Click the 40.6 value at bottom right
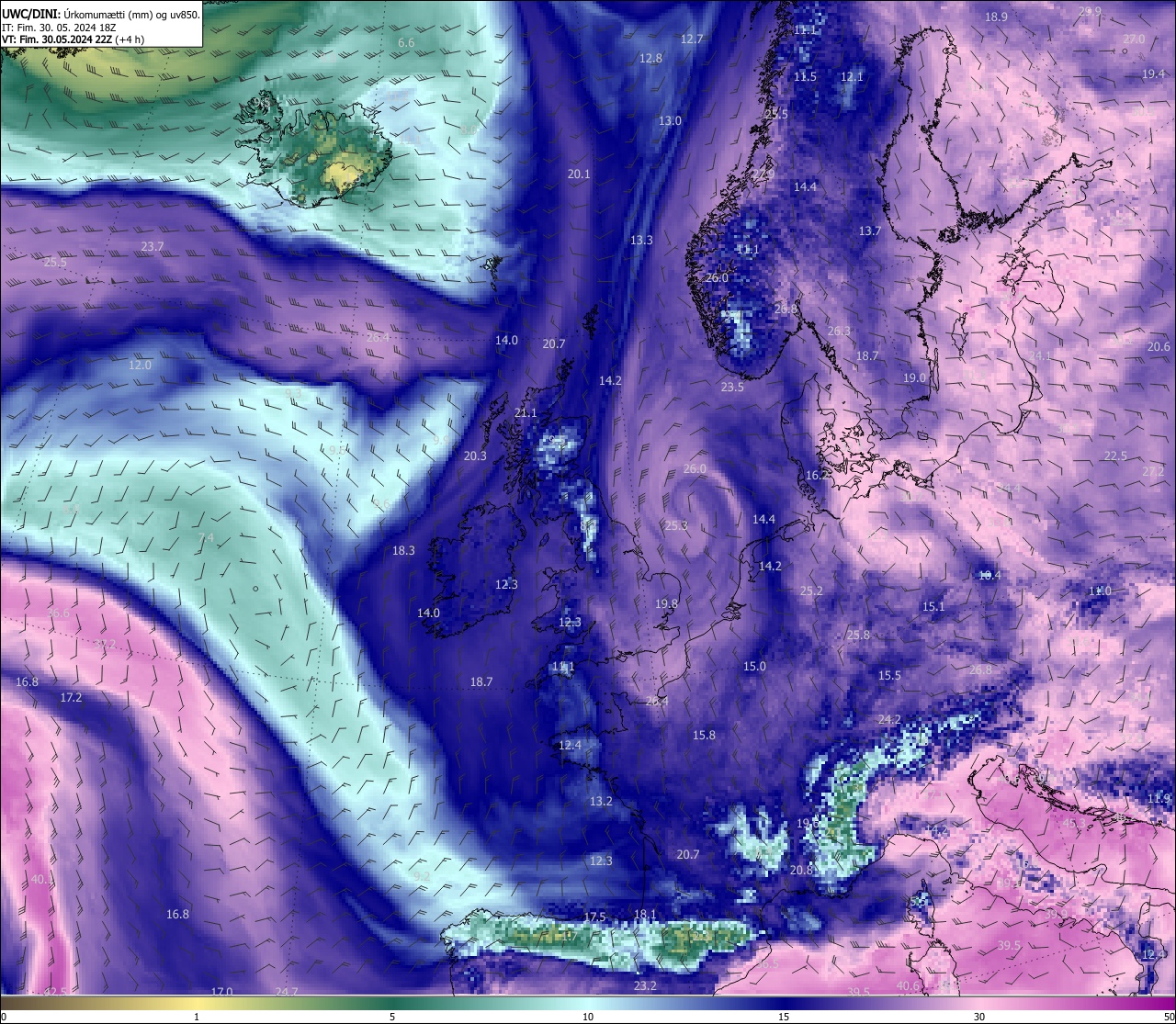This screenshot has height=1024, width=1176. pyautogui.click(x=908, y=986)
